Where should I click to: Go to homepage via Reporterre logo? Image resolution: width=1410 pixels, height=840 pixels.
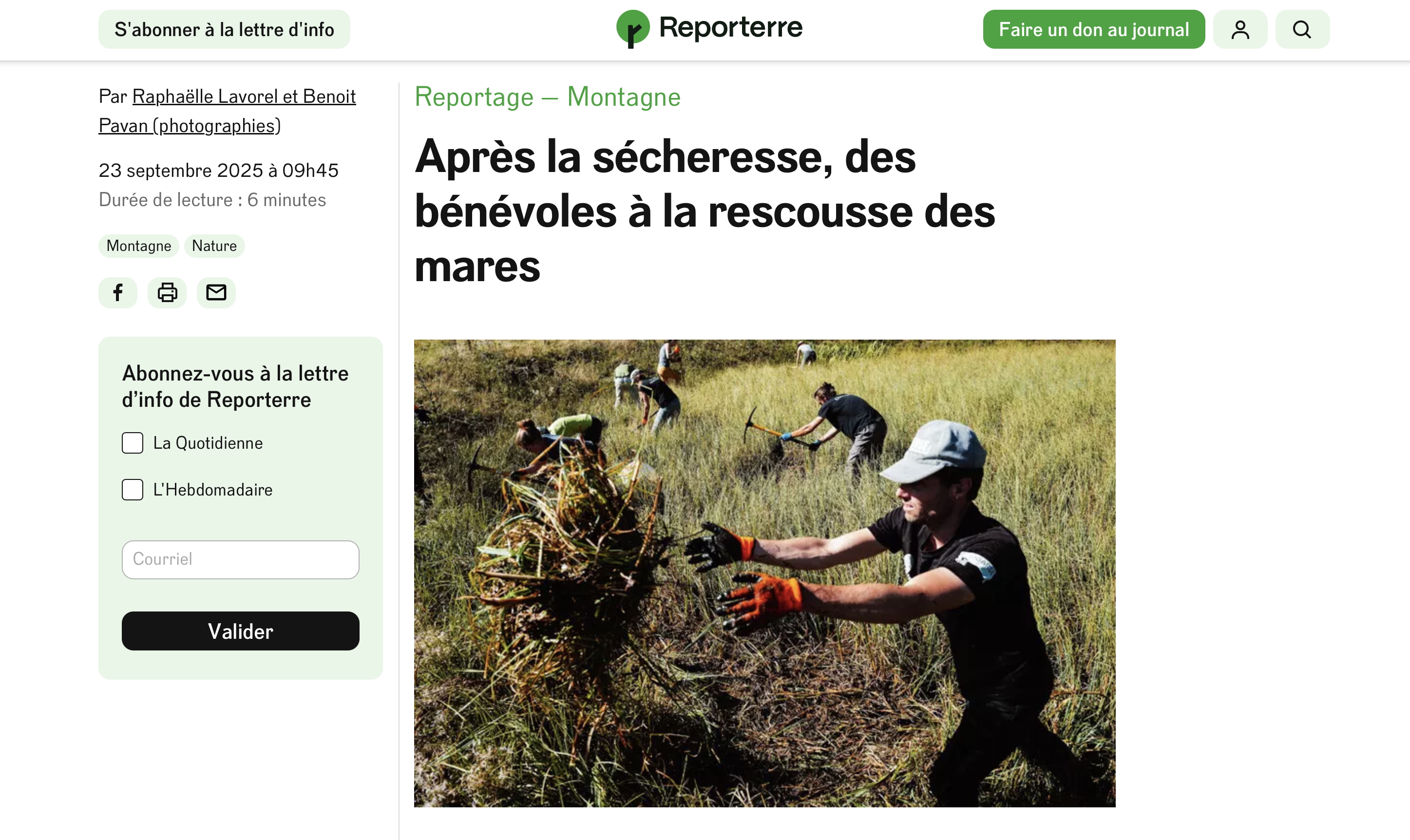[x=709, y=28]
